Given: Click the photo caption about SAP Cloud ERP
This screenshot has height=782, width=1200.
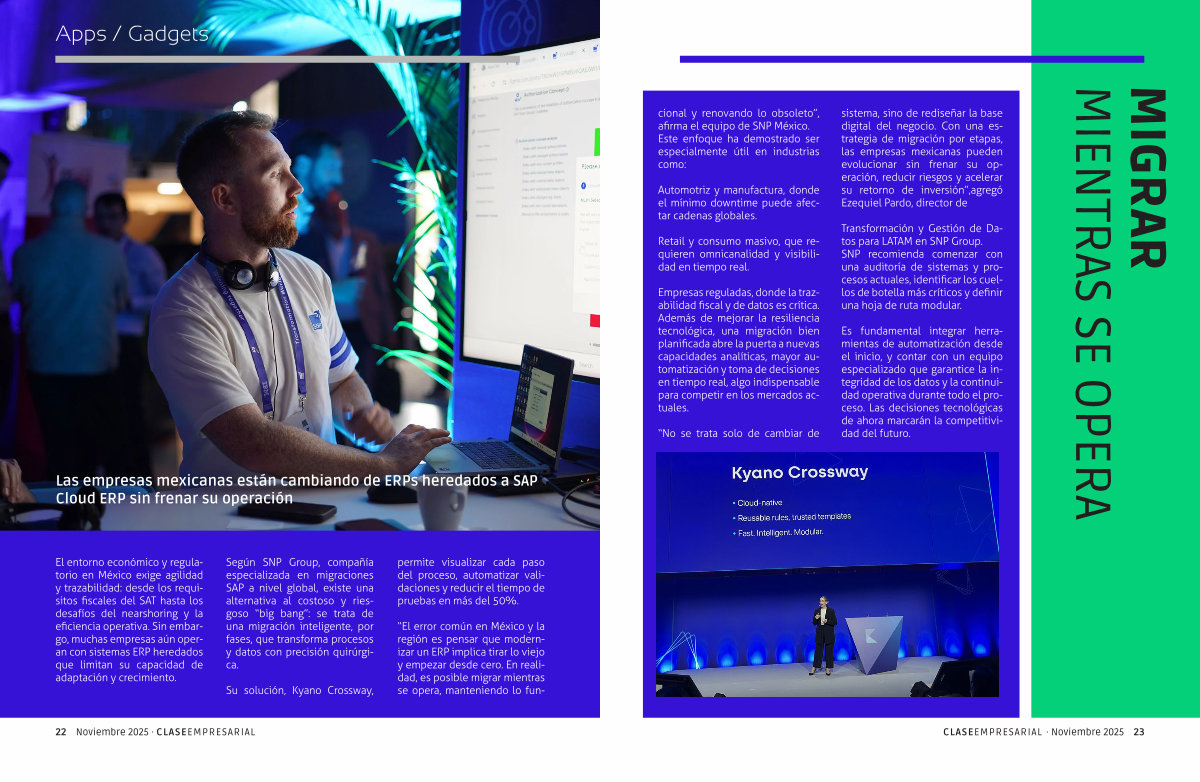Looking at the screenshot, I should 296,489.
